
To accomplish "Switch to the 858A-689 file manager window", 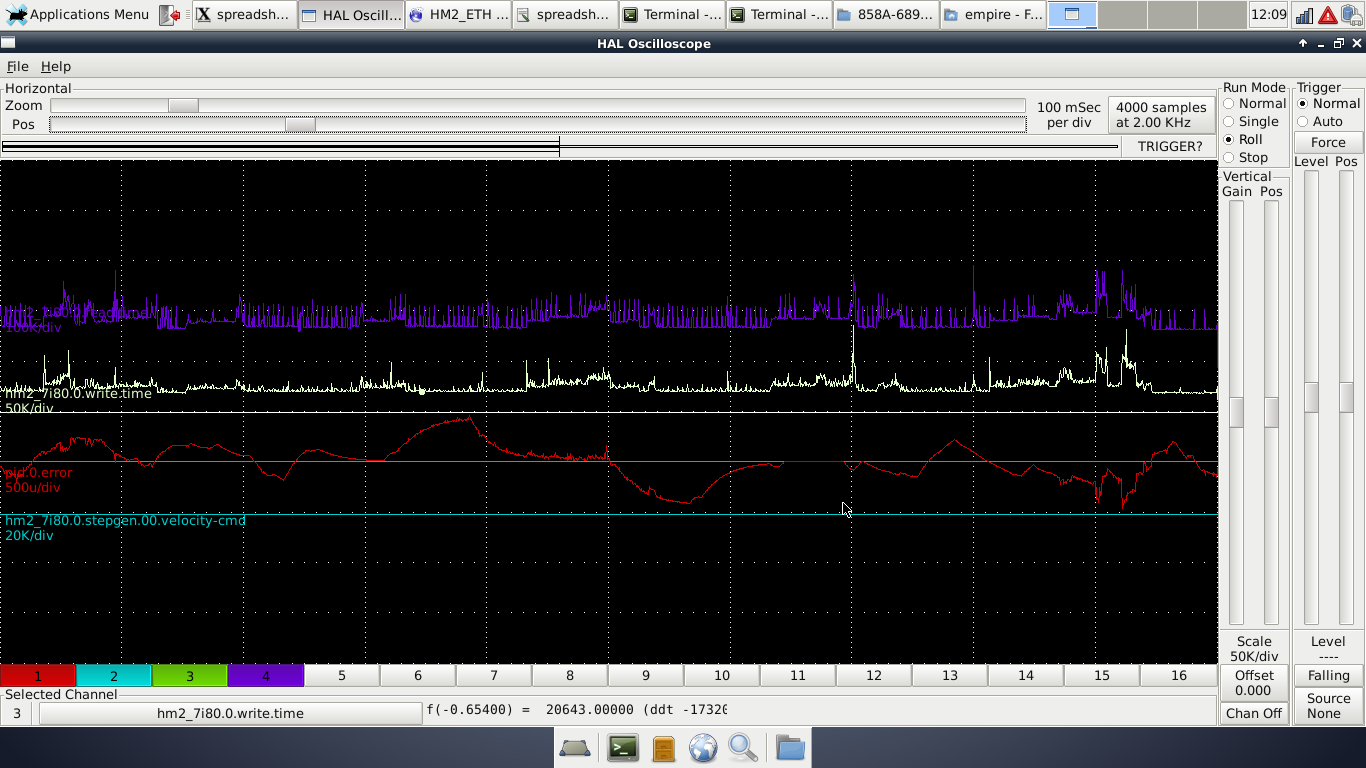I will pos(886,14).
